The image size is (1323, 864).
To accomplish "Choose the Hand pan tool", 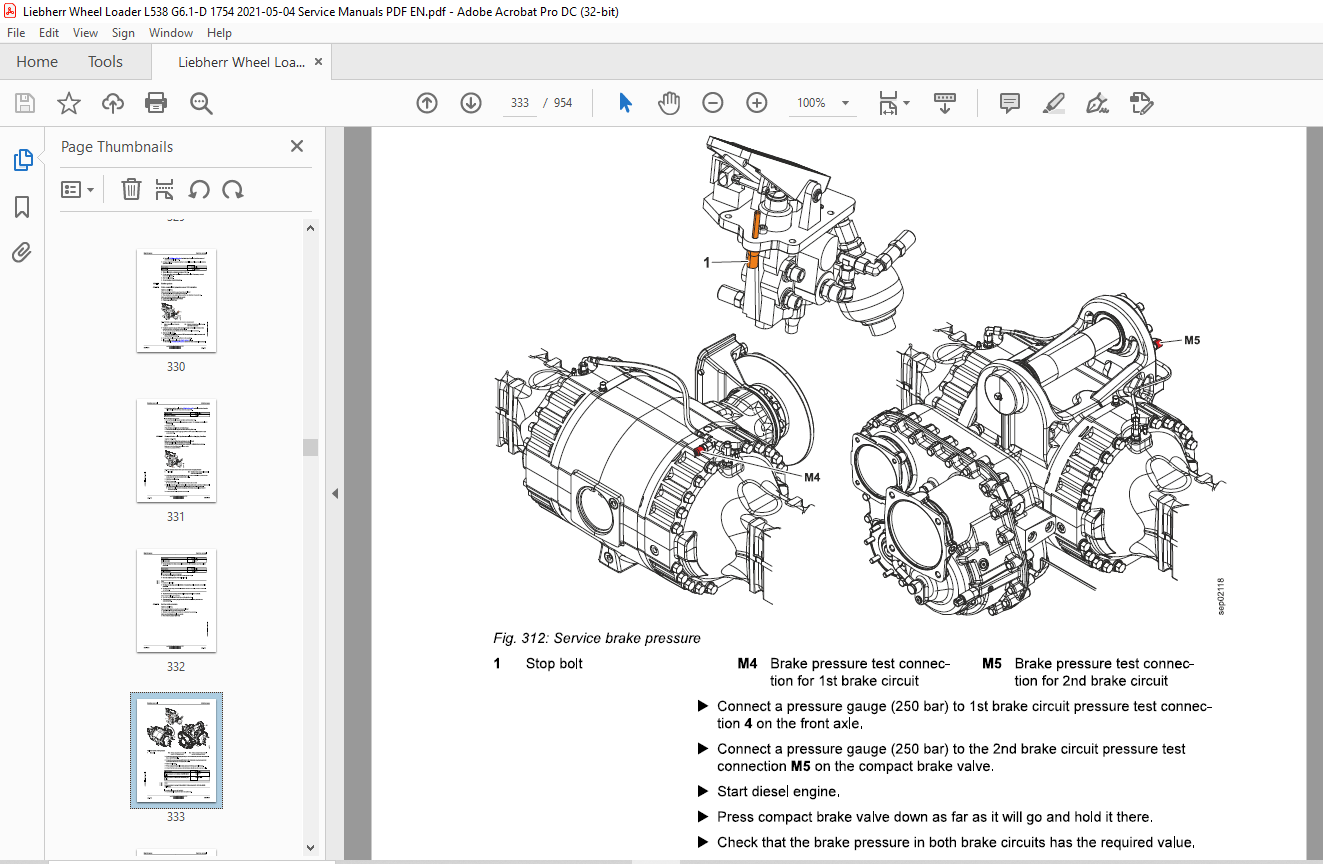I will pos(669,103).
